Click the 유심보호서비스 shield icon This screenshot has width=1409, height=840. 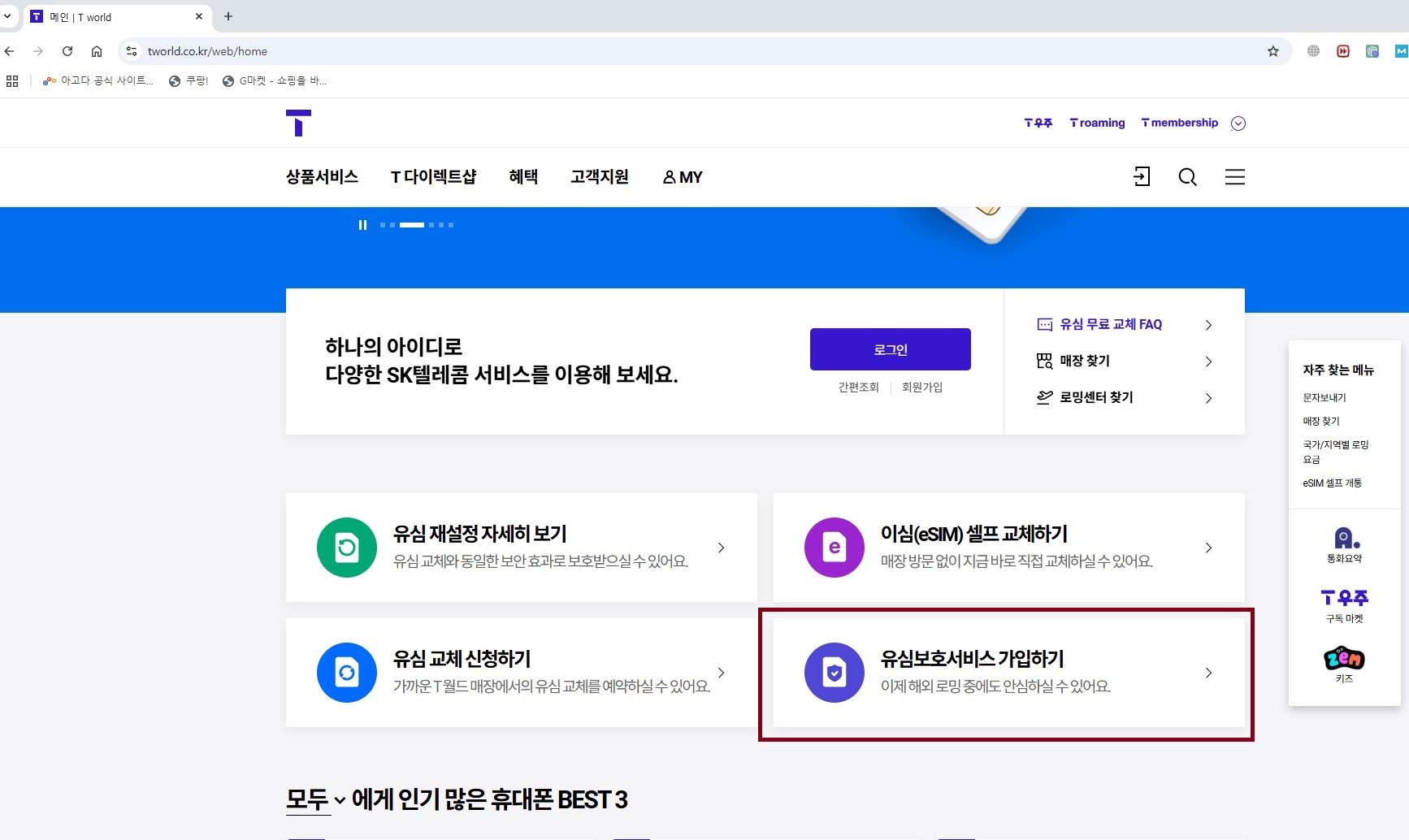(835, 673)
